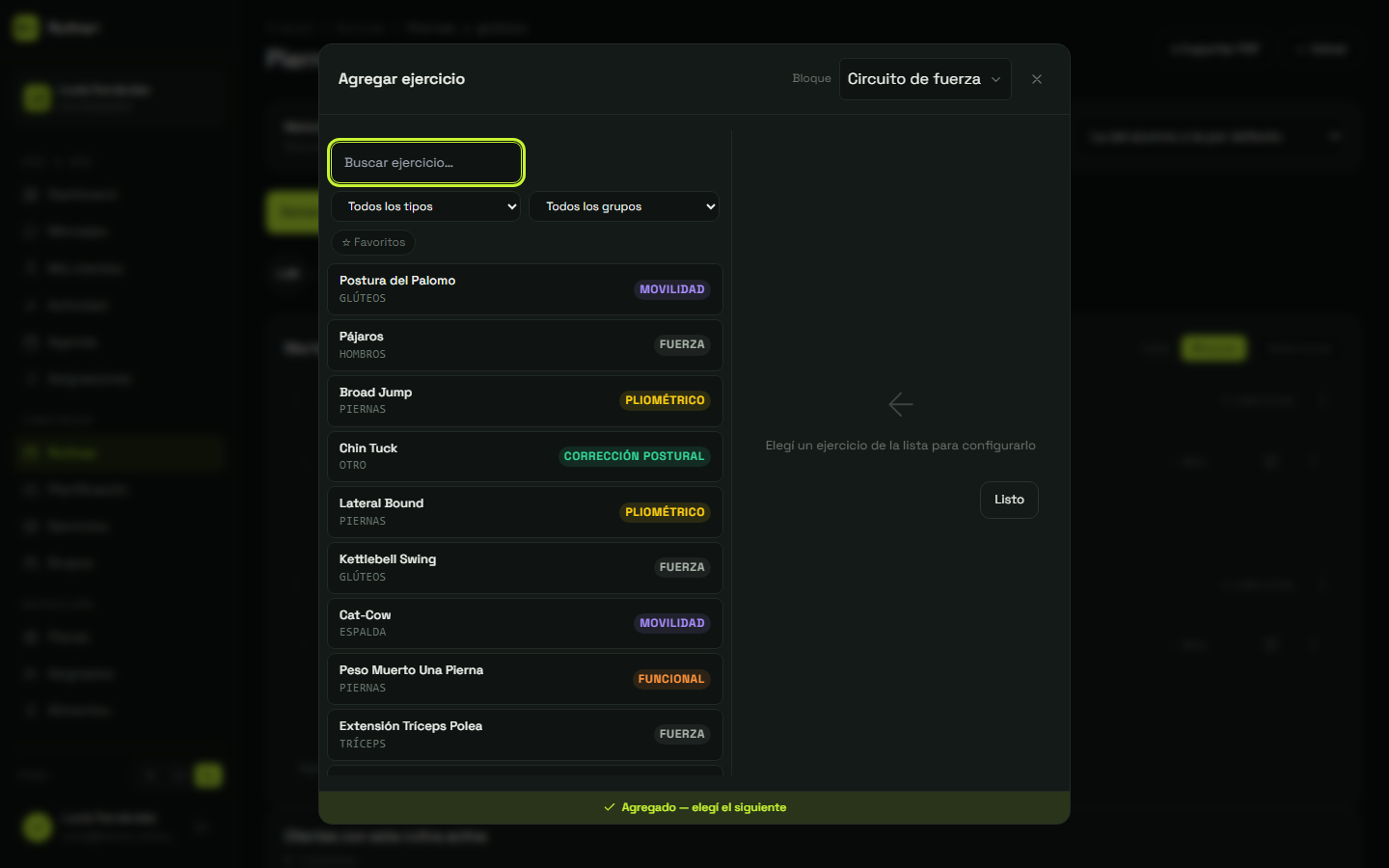
Task: Choose the Pájaros exercise row
Action: (525, 345)
